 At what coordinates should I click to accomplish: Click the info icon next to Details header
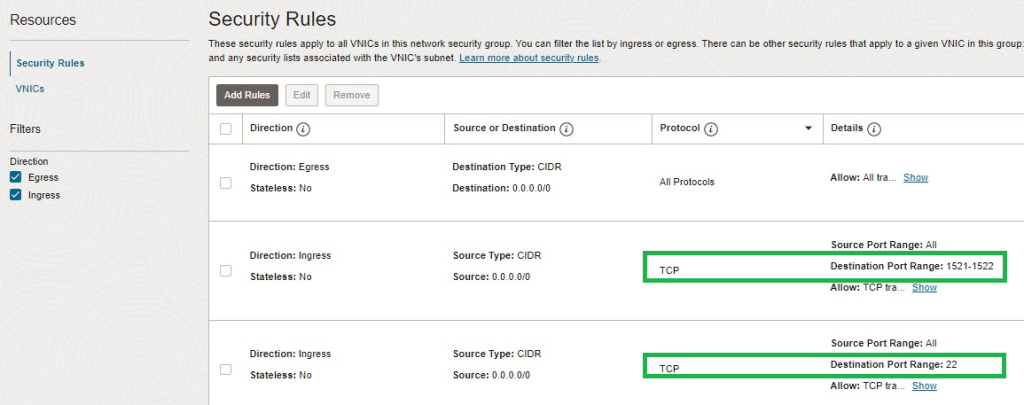point(873,129)
